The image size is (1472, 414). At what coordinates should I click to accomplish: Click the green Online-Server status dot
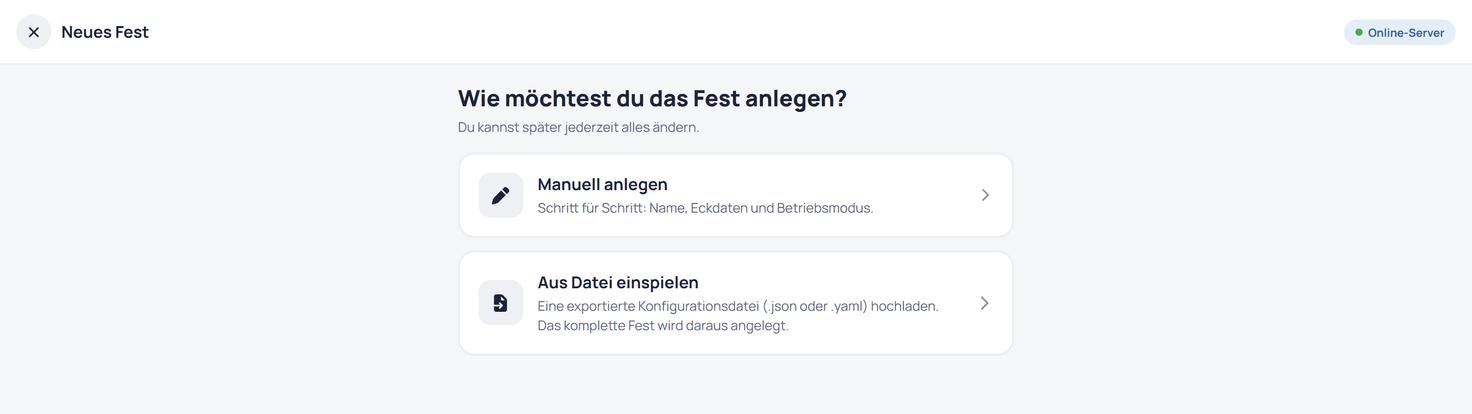pos(1359,32)
